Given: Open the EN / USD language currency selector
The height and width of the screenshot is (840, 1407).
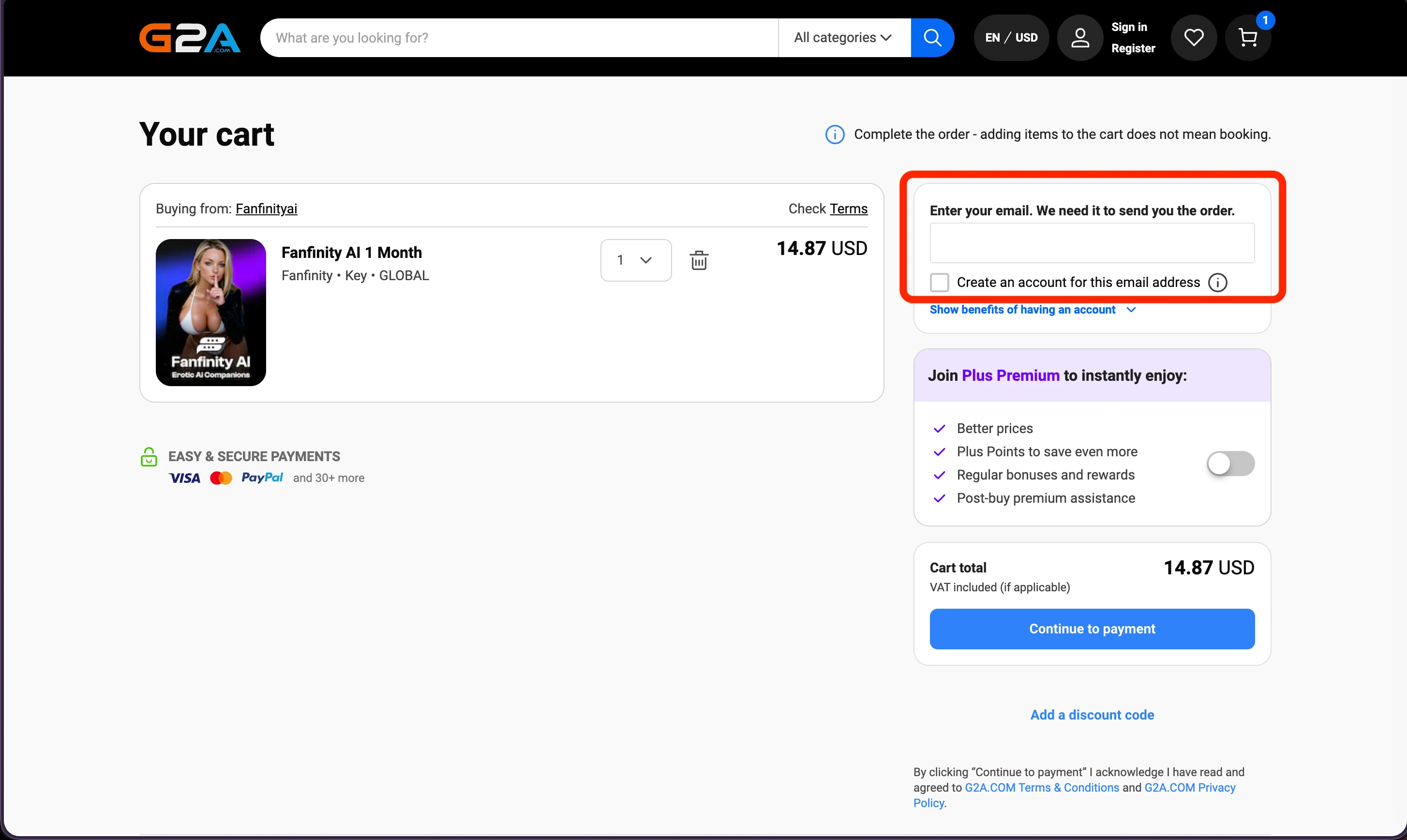Looking at the screenshot, I should pos(1011,38).
